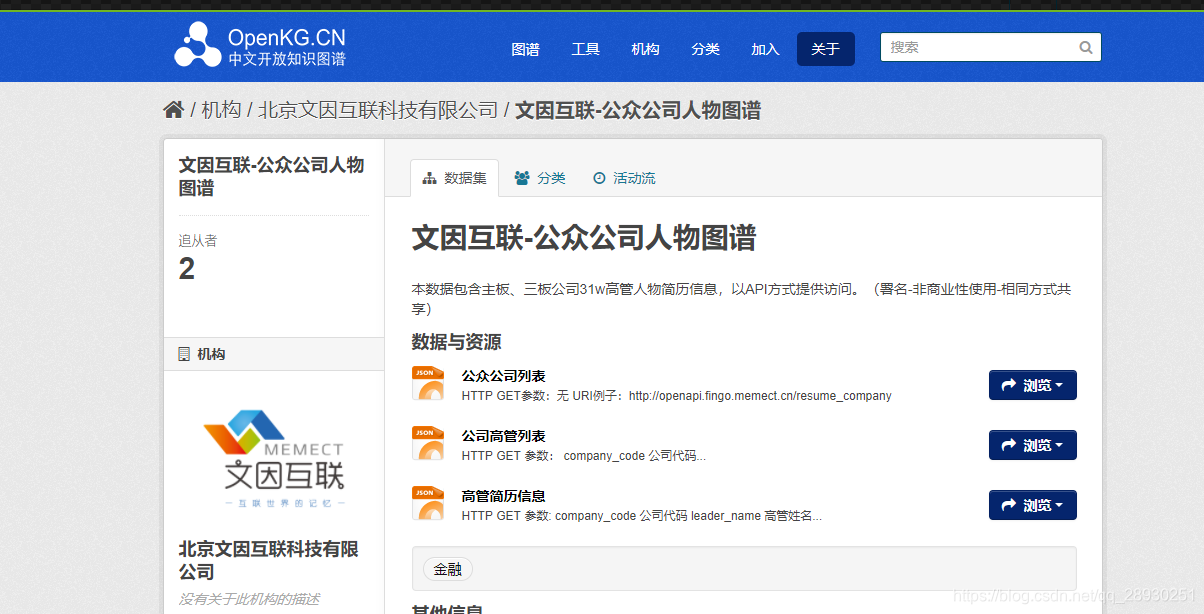Open the 高管简历信息 resource link
The height and width of the screenshot is (614, 1204).
pos(503,496)
